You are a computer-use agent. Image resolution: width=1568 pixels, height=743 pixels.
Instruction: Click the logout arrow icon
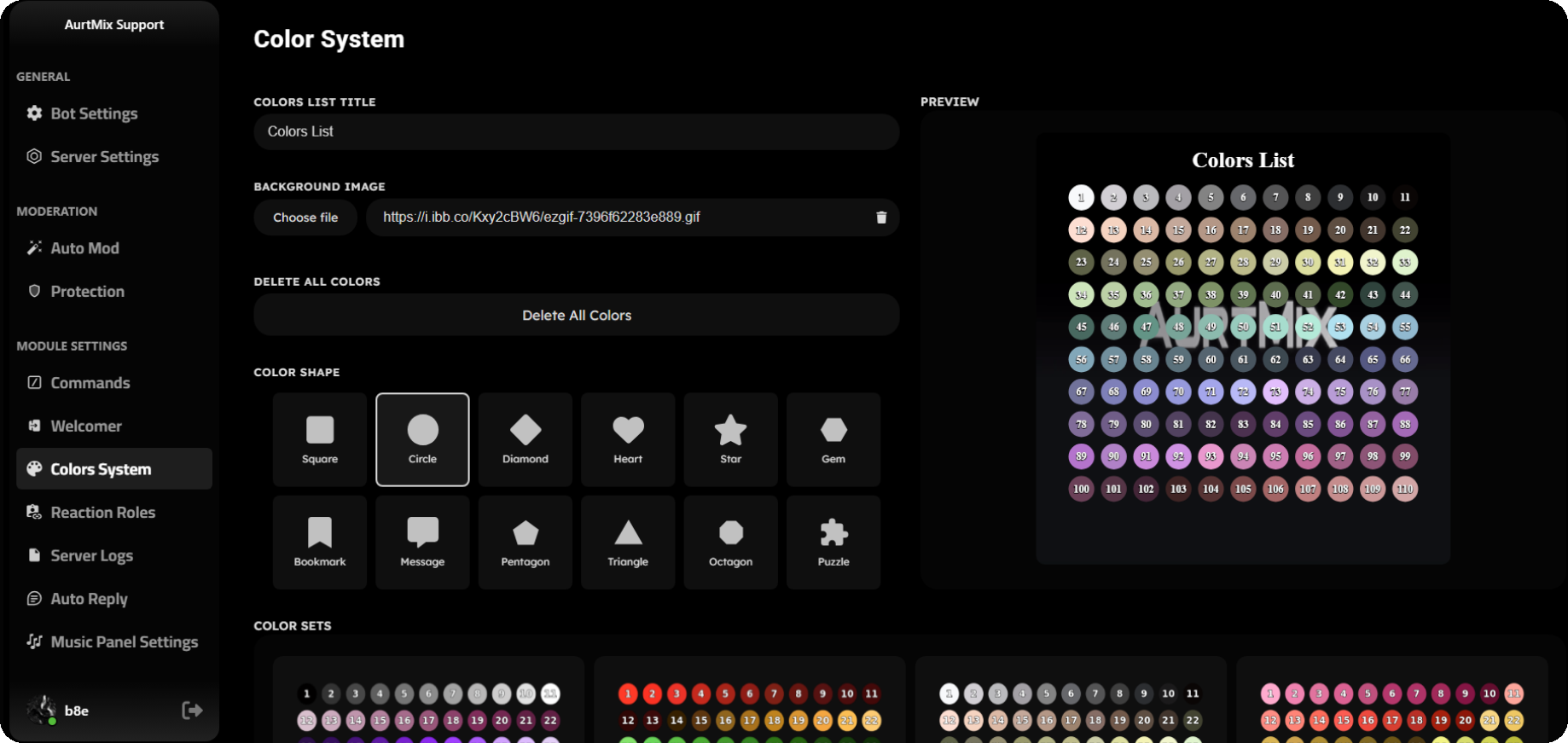click(x=192, y=710)
